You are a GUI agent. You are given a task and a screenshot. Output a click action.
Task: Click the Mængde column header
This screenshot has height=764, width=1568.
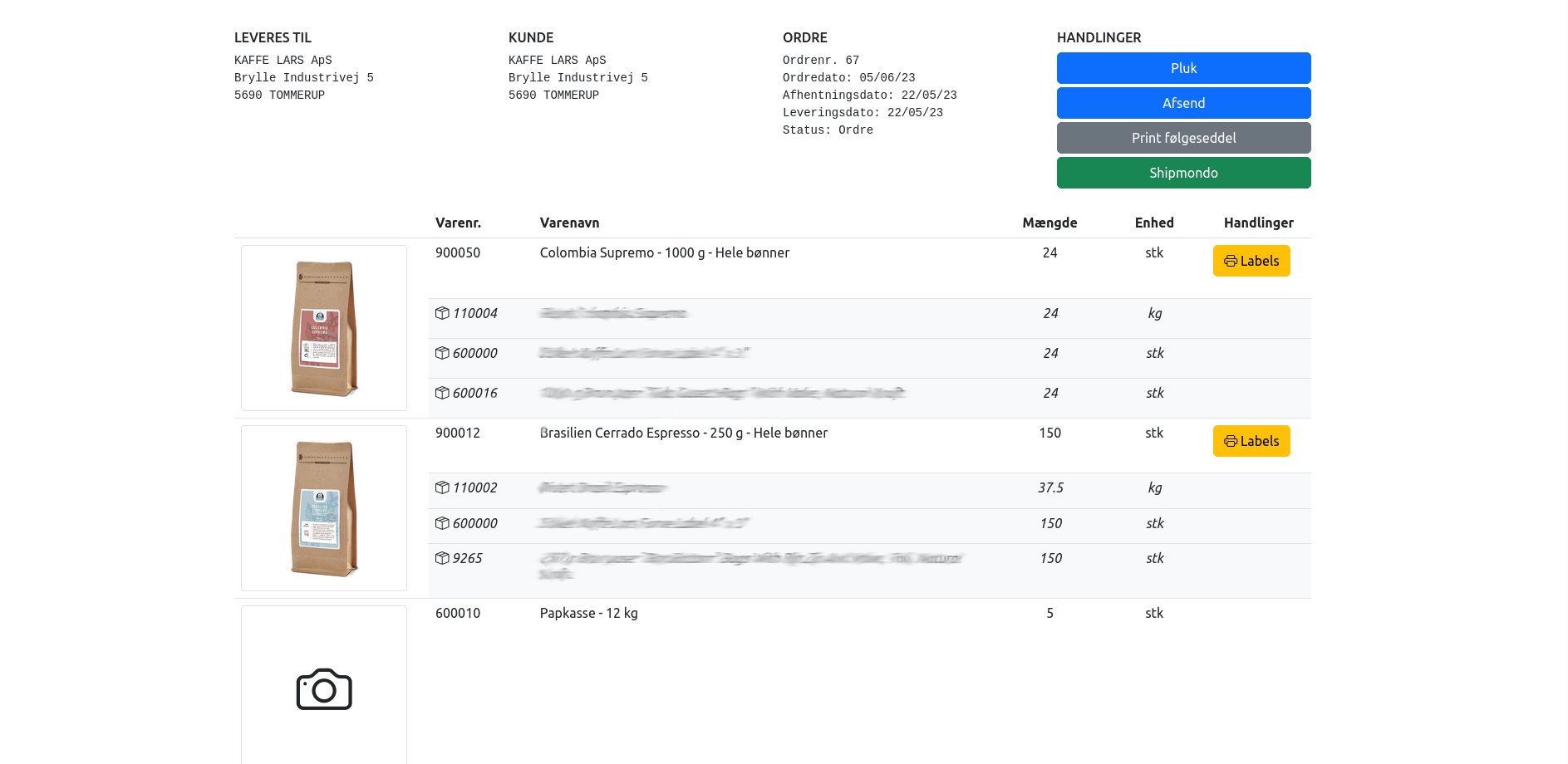click(1049, 223)
